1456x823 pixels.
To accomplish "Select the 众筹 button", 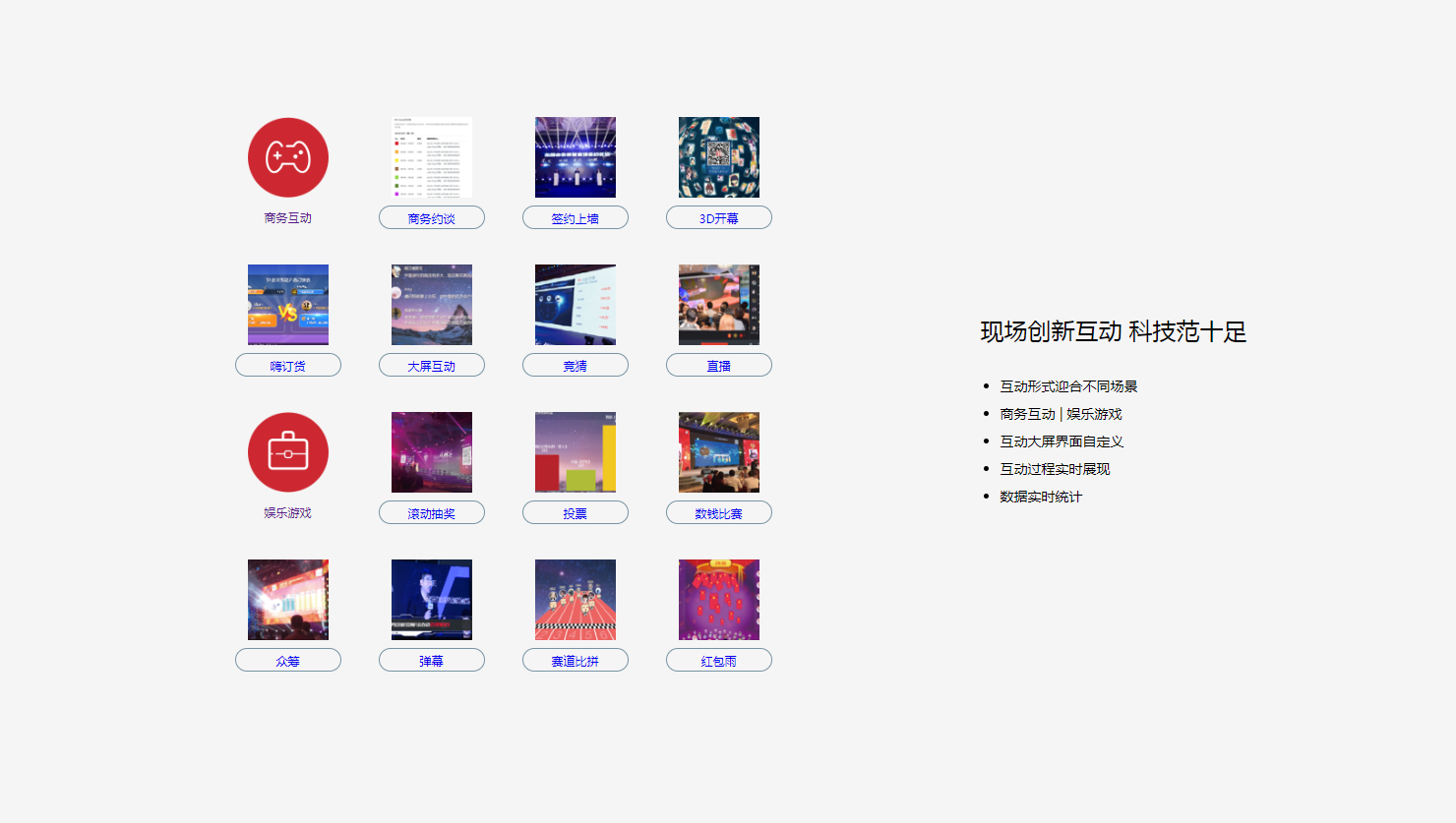I will click(288, 661).
